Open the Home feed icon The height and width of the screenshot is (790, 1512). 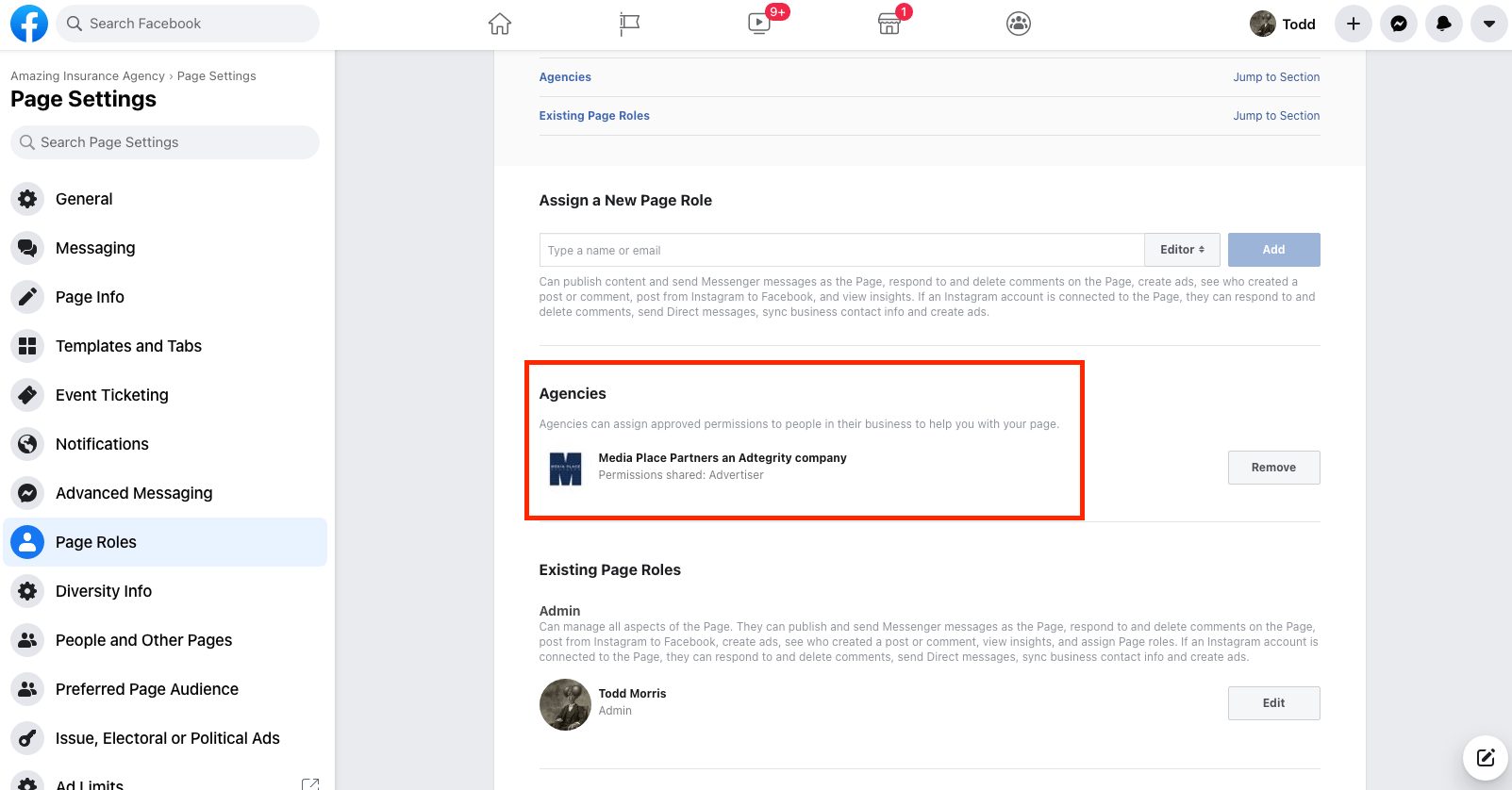tap(500, 24)
